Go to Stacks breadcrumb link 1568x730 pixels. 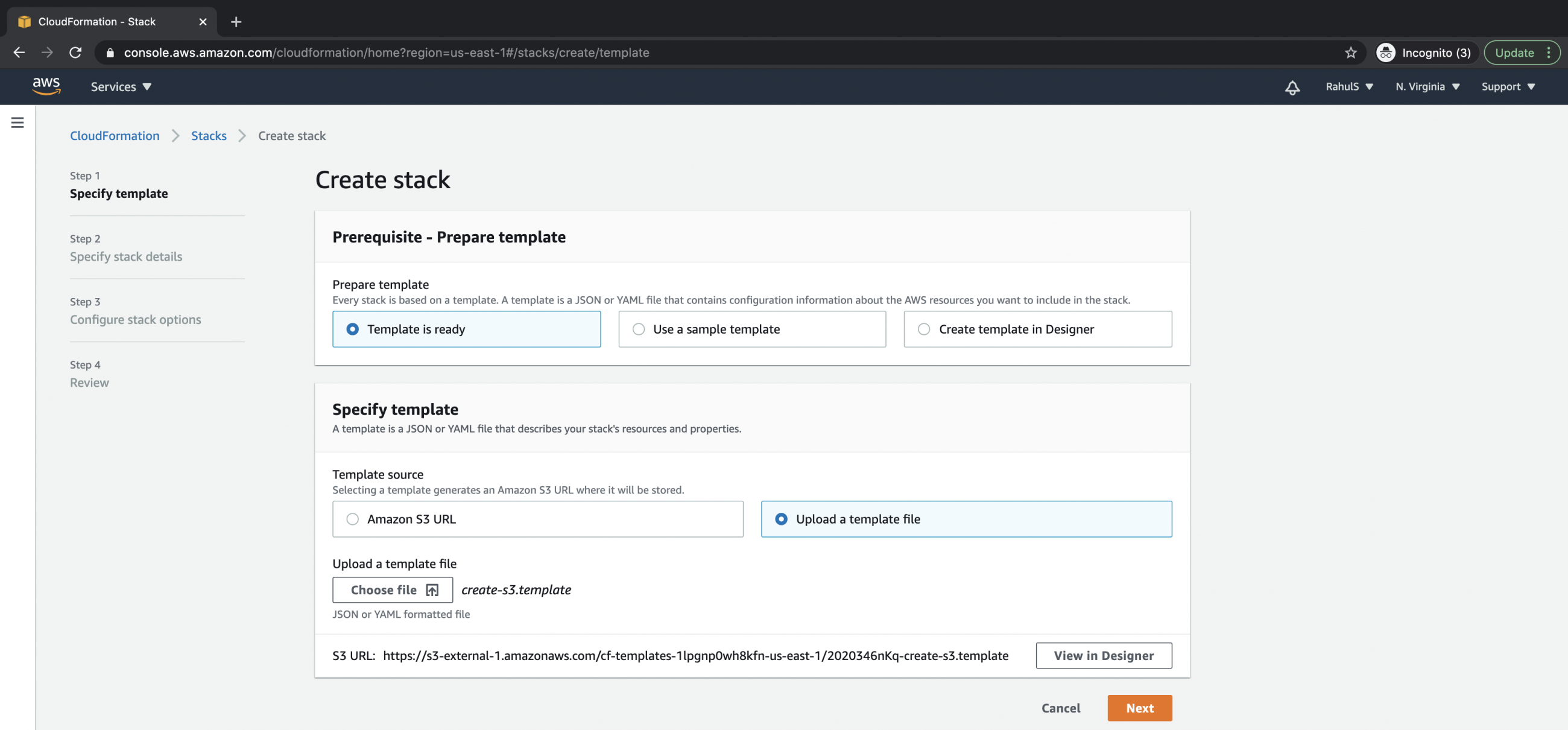click(x=209, y=136)
